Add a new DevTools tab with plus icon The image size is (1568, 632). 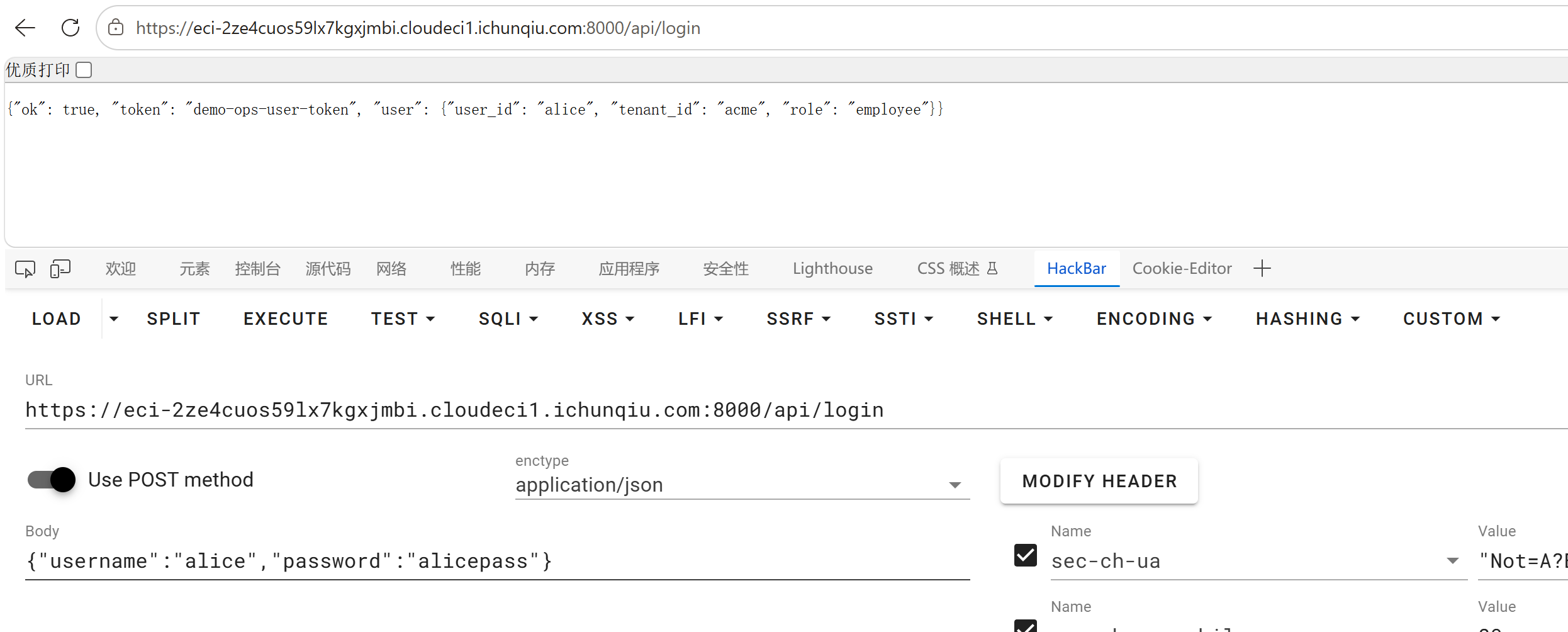1262,269
